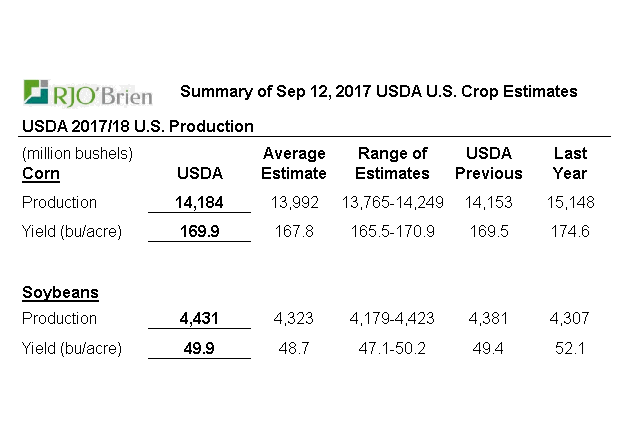The height and width of the screenshot is (430, 630).
Task: Select the underlined Corn section label
Action: click(40, 173)
